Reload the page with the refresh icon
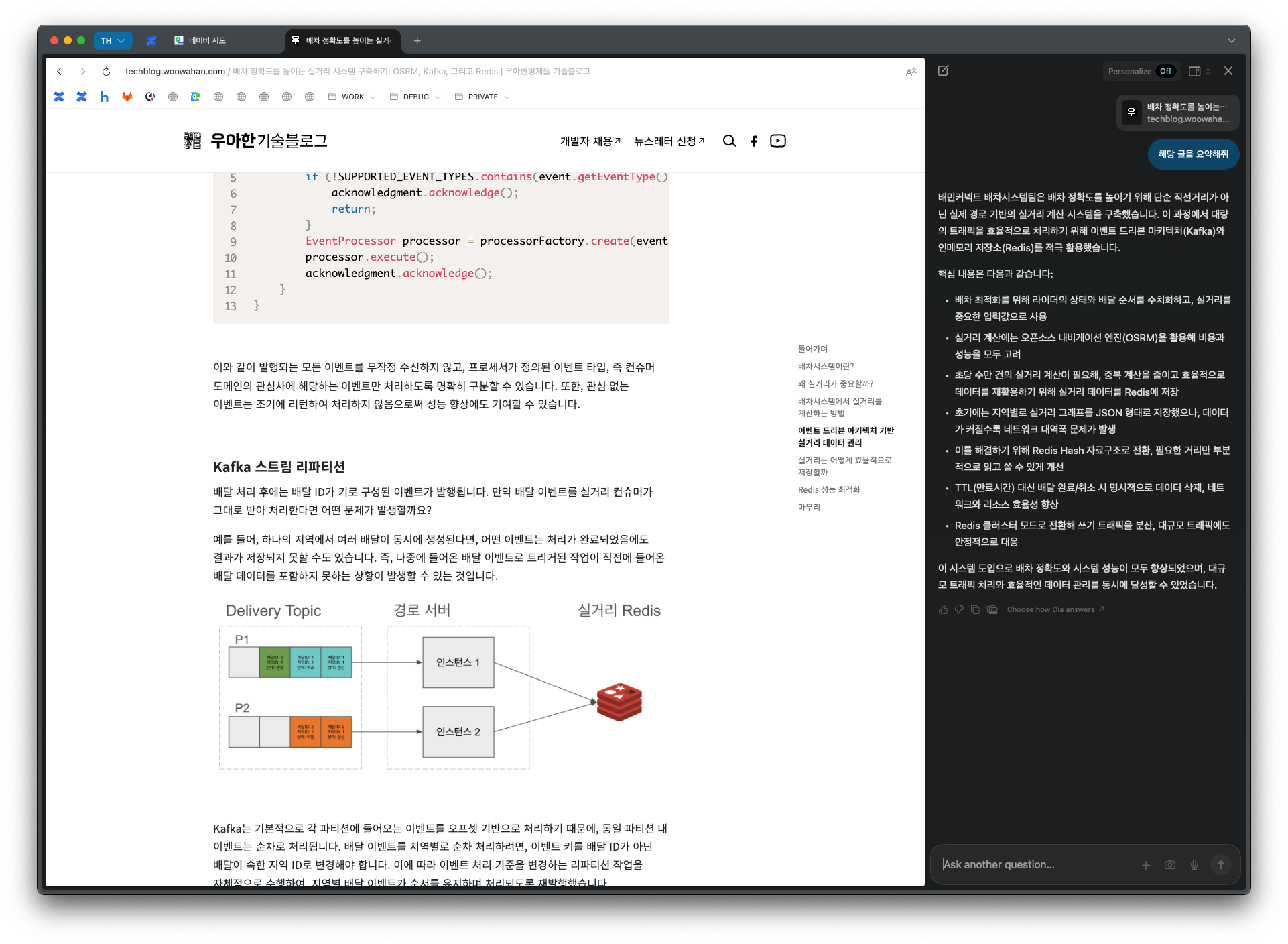Image resolution: width=1288 pixels, height=944 pixels. tap(106, 71)
